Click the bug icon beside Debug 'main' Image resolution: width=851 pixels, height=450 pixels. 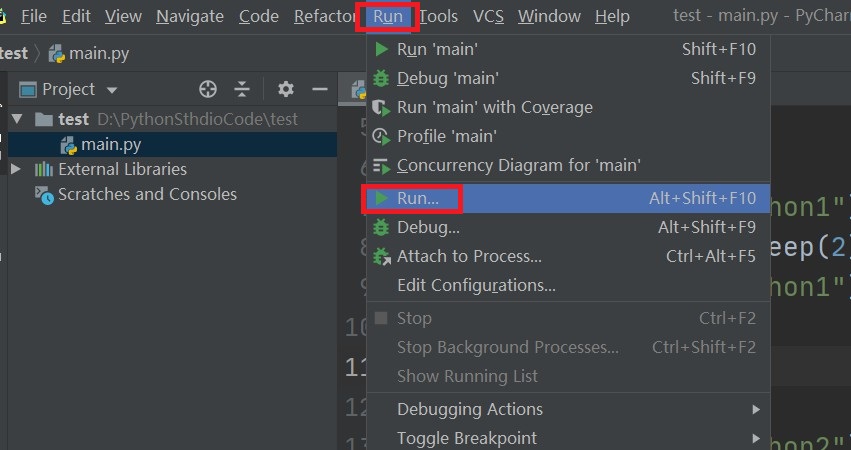point(381,78)
